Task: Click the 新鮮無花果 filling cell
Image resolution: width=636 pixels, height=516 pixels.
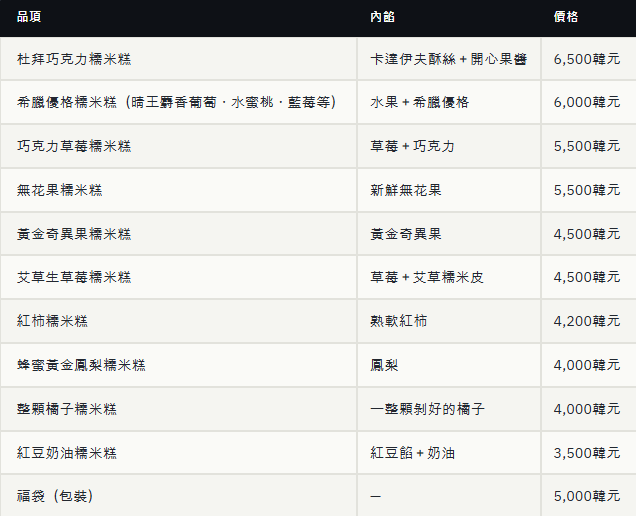Action: [x=449, y=190]
